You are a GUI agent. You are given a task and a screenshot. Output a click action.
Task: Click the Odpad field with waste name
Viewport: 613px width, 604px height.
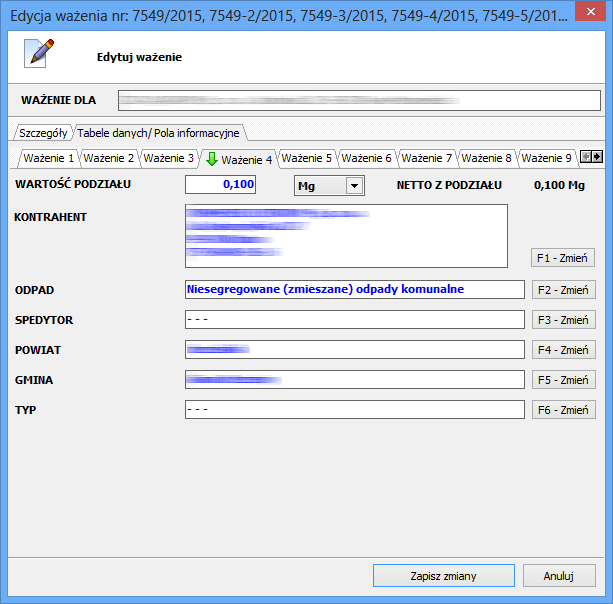[354, 289]
